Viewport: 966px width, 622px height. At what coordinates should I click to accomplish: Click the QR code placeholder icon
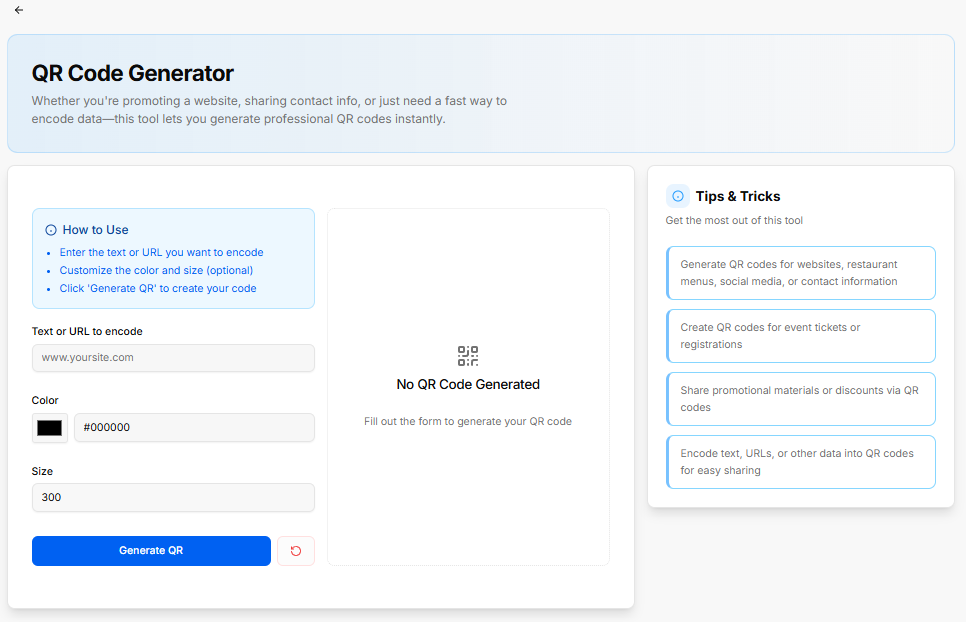[x=468, y=356]
